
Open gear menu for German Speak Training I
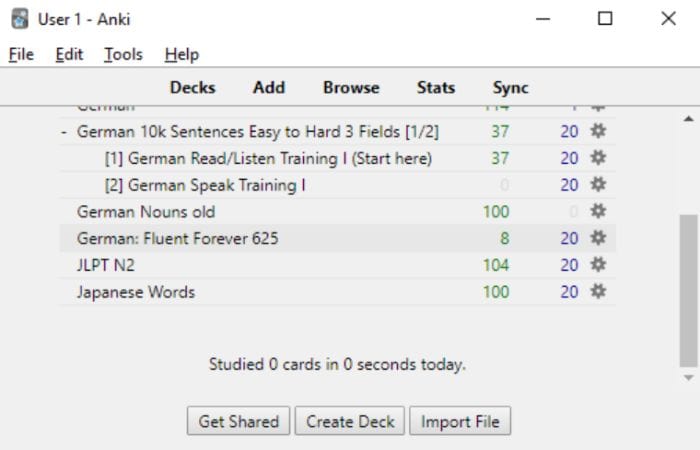pos(598,184)
